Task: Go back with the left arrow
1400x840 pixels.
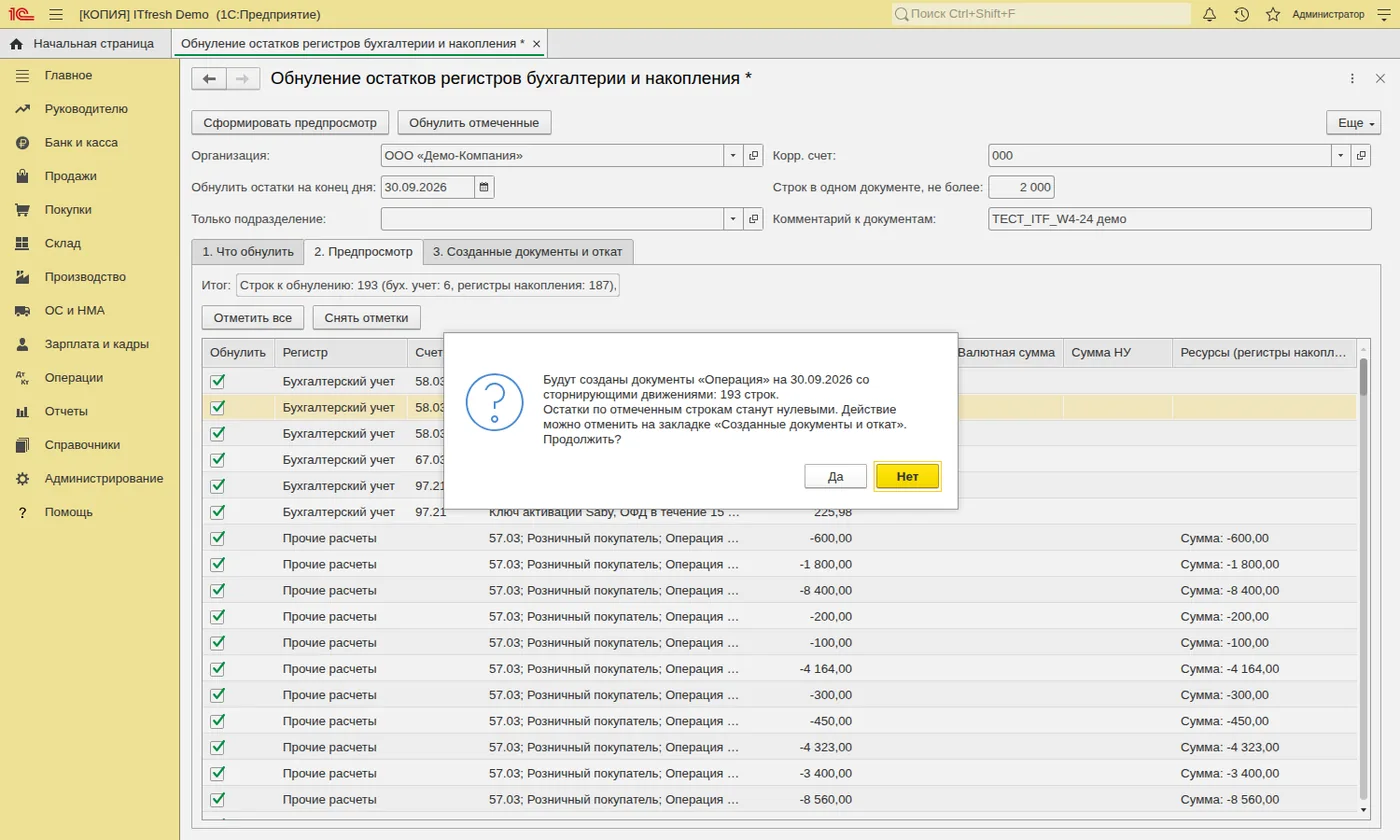Action: 209,79
